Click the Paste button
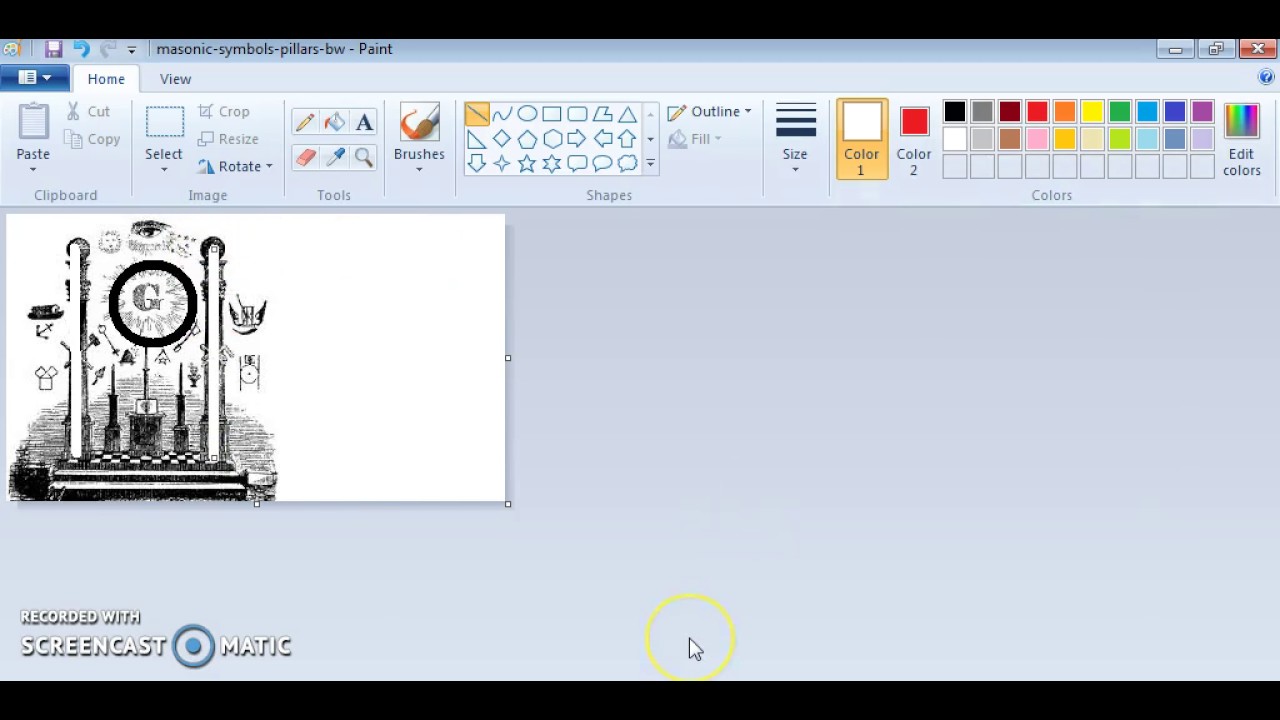 33,124
